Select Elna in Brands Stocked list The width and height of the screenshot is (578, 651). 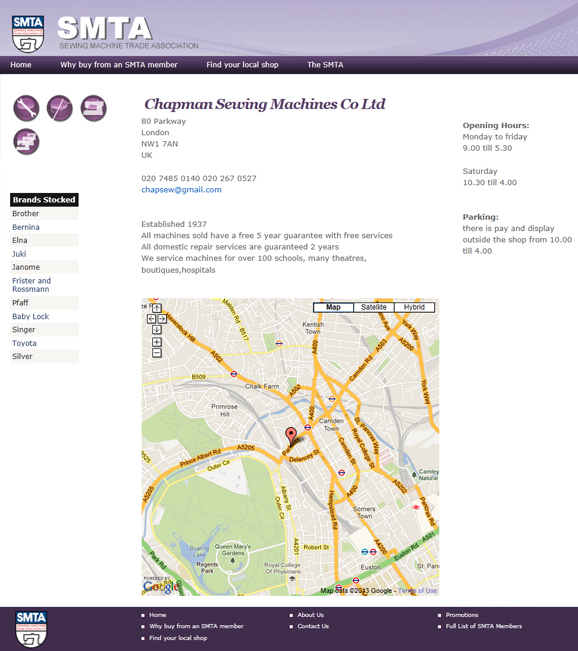[44, 240]
